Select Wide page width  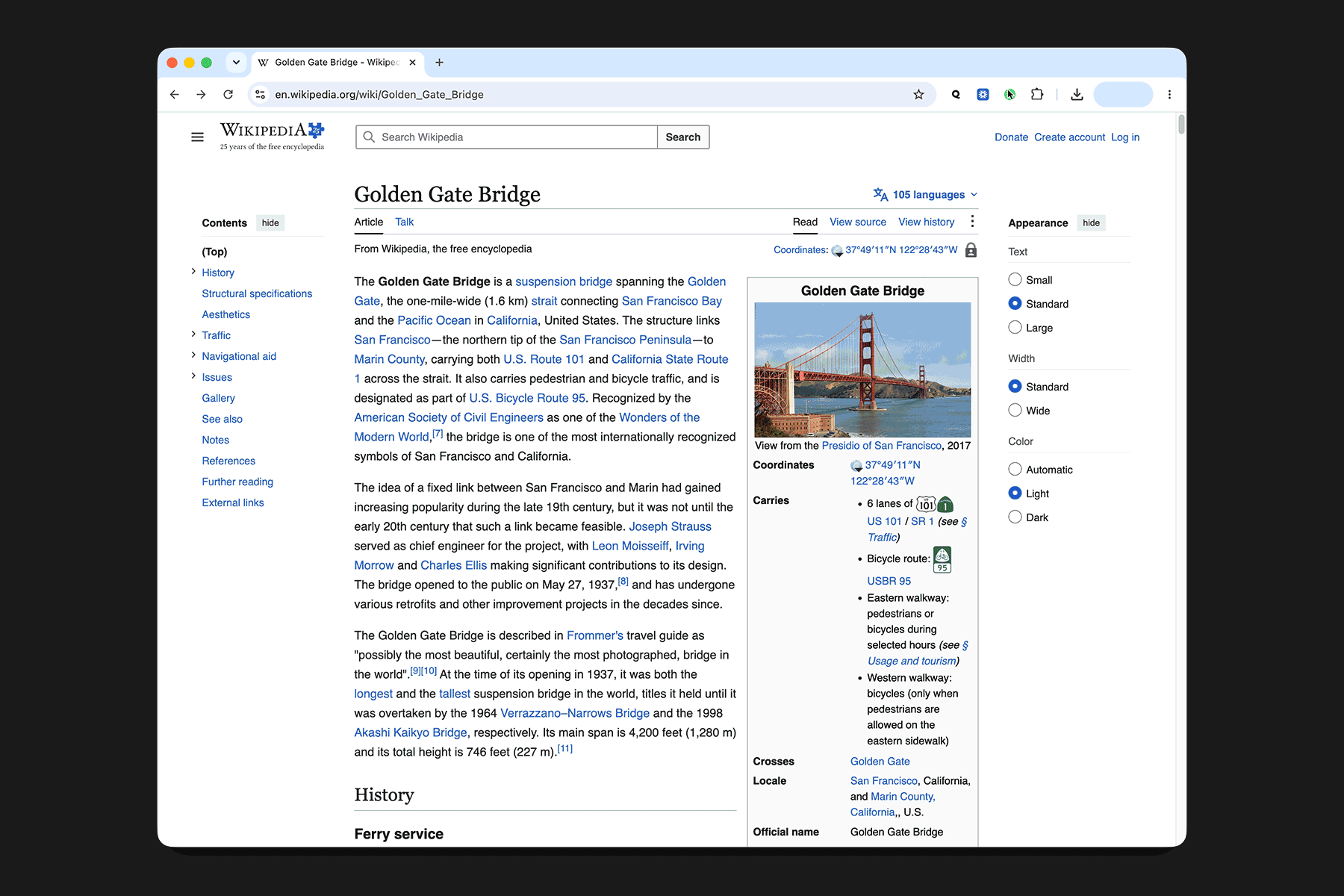pyautogui.click(x=1015, y=410)
